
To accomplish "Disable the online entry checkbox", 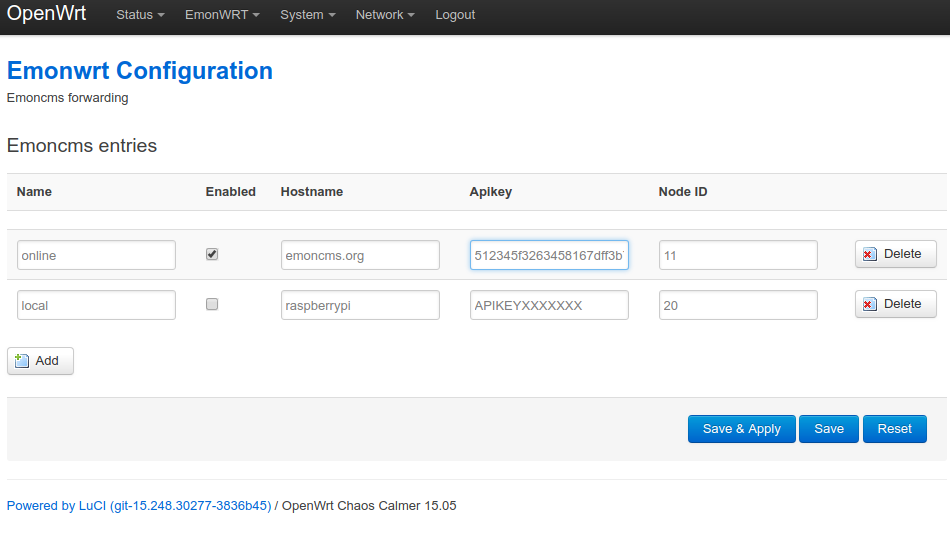I will (x=212, y=254).
